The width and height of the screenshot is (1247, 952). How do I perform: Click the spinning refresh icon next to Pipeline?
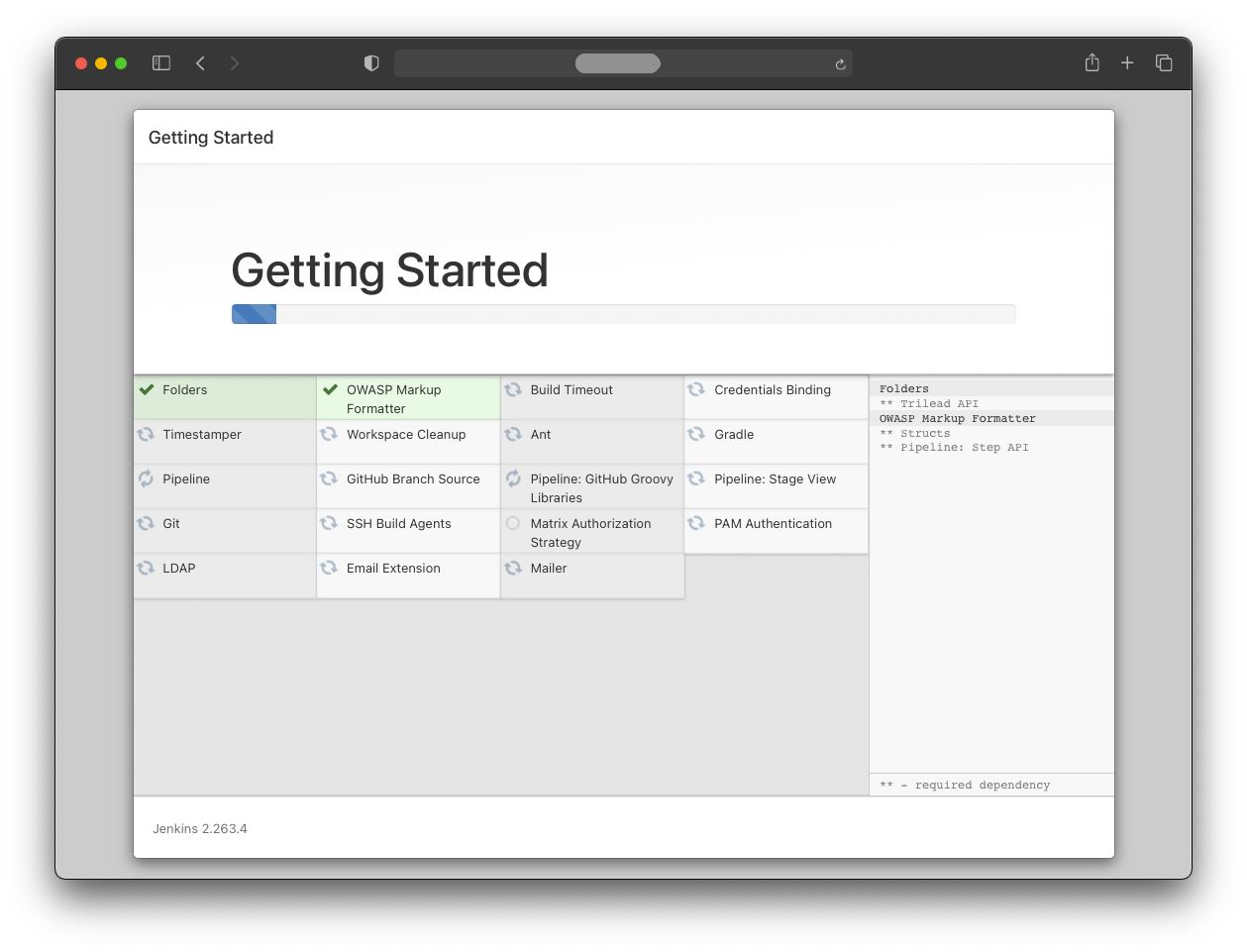(146, 478)
